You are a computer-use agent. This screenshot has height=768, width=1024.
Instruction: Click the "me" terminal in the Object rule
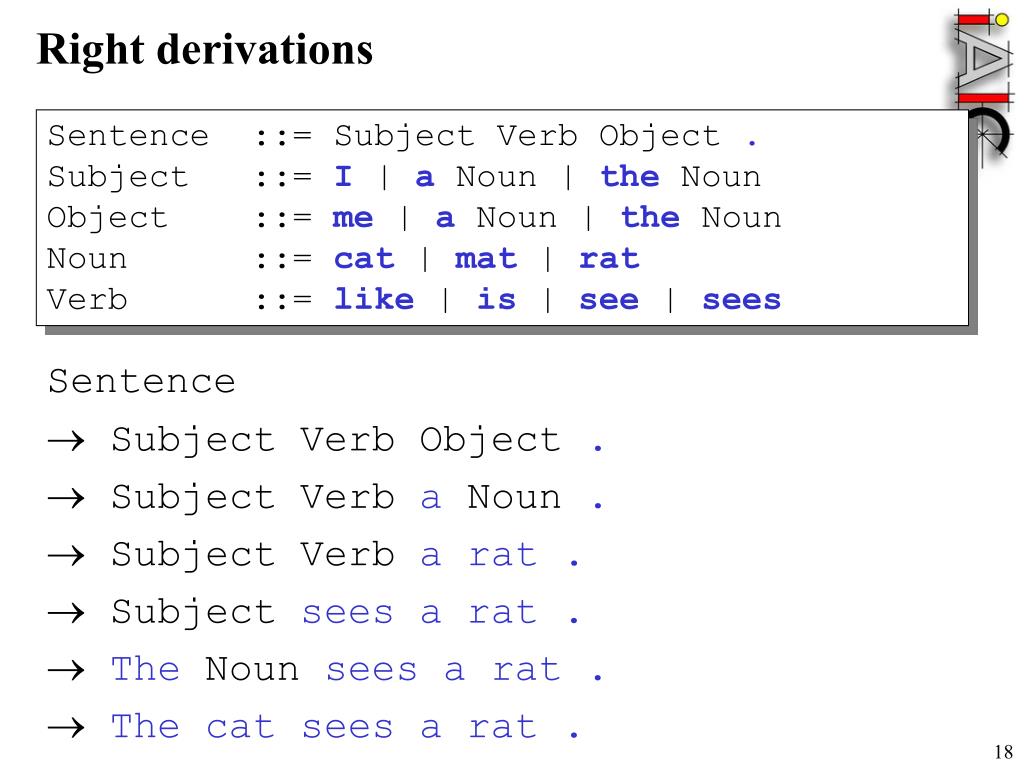pos(353,218)
